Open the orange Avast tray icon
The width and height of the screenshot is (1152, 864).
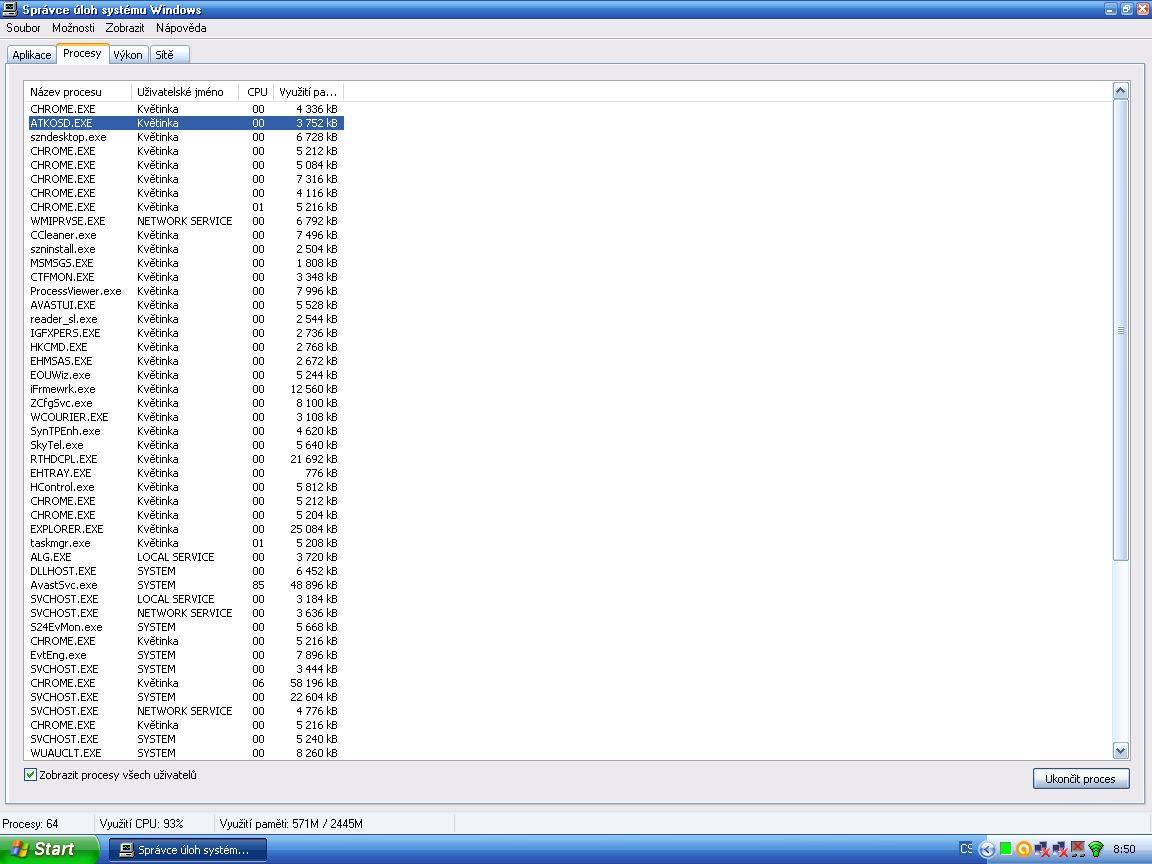point(1023,849)
